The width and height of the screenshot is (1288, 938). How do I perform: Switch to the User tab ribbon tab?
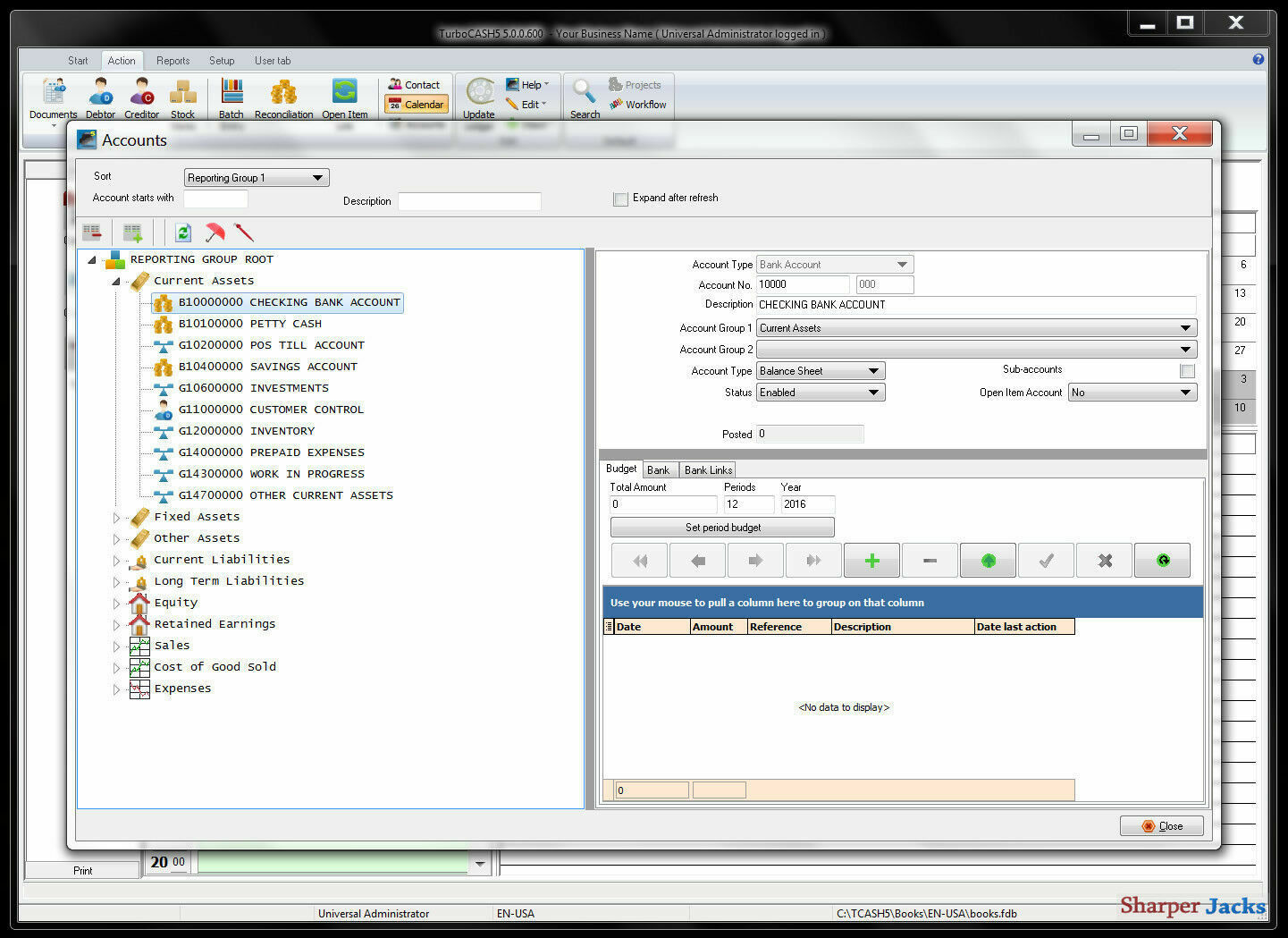[x=273, y=61]
